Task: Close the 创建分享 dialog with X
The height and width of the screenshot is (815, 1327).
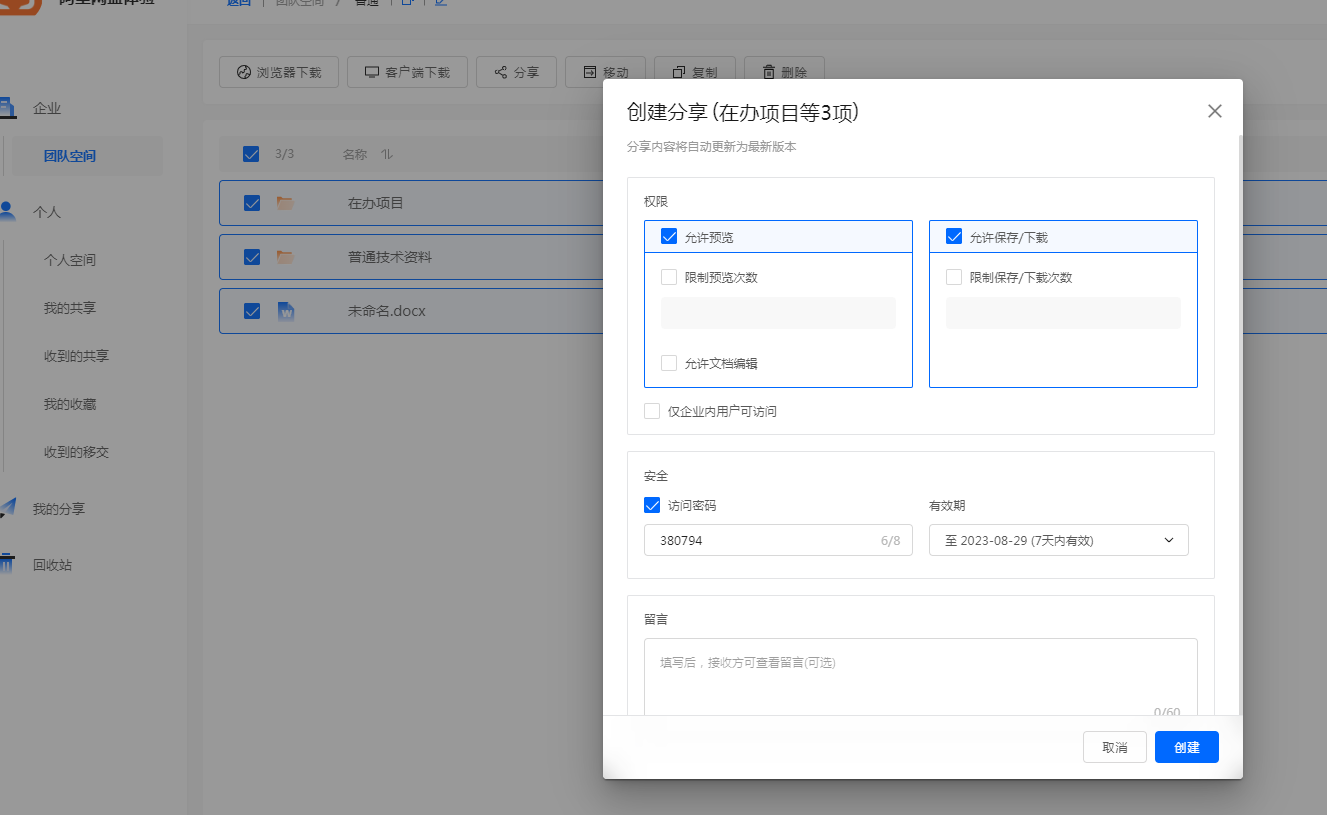Action: pyautogui.click(x=1215, y=111)
